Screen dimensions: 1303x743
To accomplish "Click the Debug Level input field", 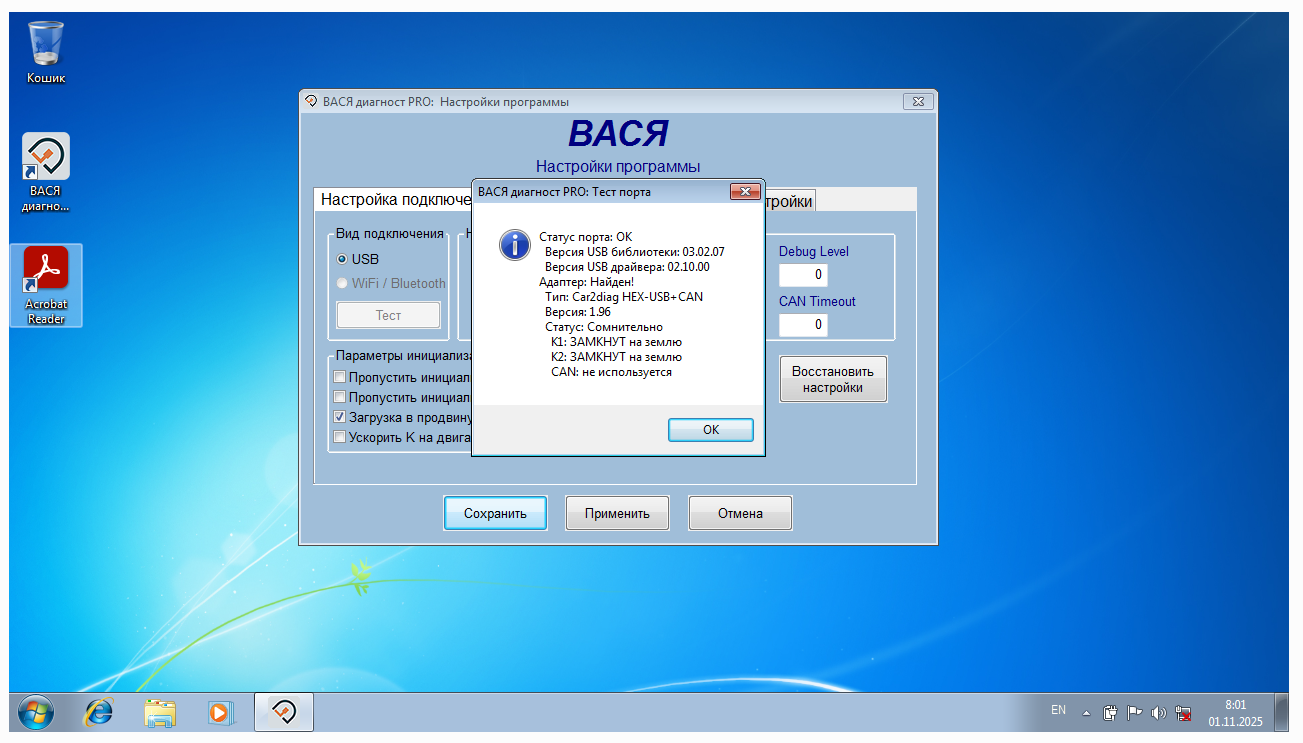I will pos(803,275).
